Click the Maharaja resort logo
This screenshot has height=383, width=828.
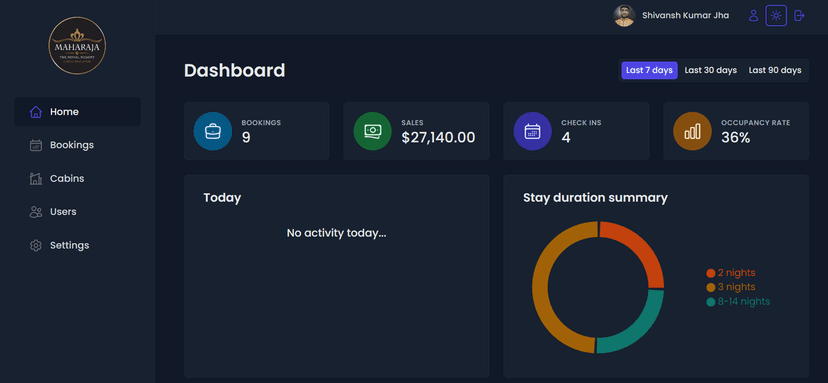77,45
